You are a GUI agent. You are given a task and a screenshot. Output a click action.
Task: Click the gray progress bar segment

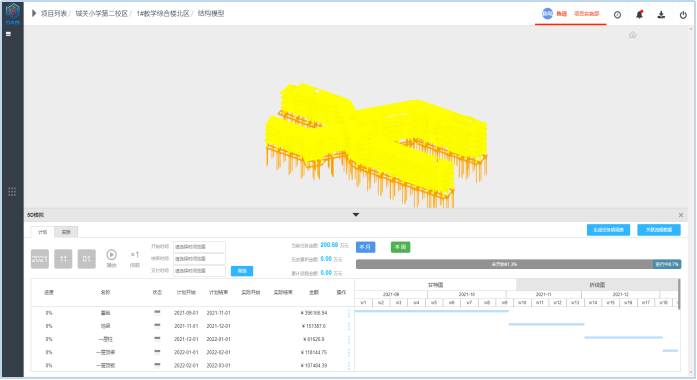[504, 264]
